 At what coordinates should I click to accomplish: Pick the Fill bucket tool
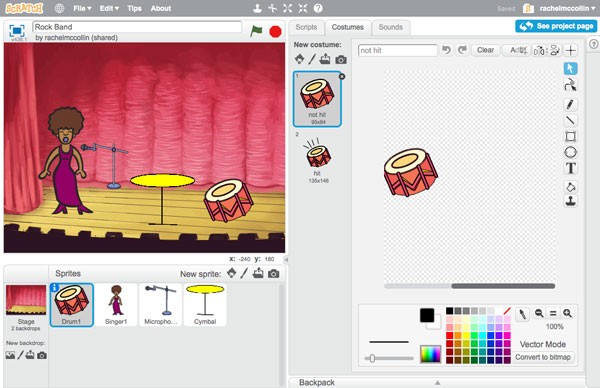570,187
